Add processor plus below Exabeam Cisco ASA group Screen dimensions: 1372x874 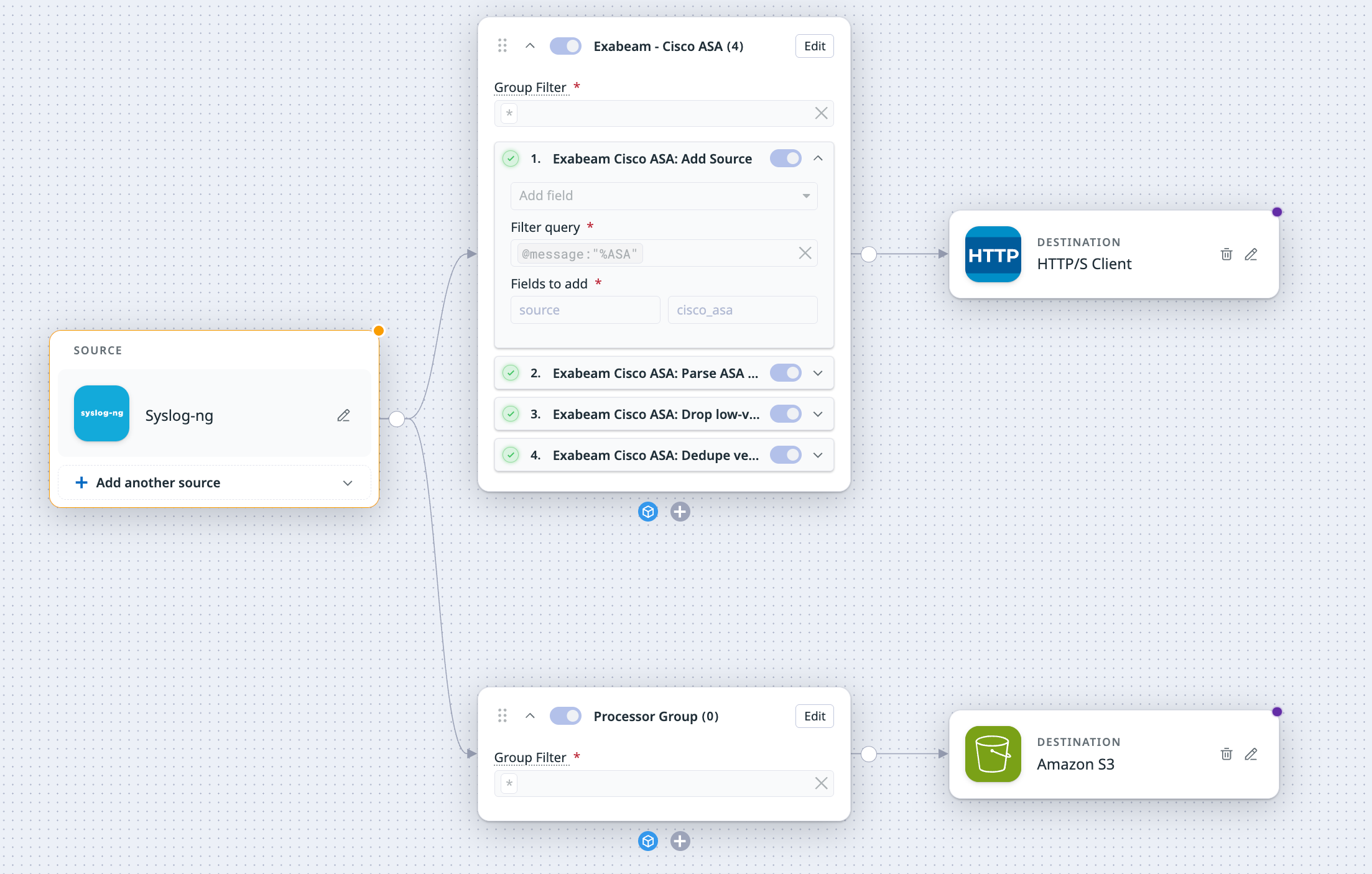click(680, 512)
